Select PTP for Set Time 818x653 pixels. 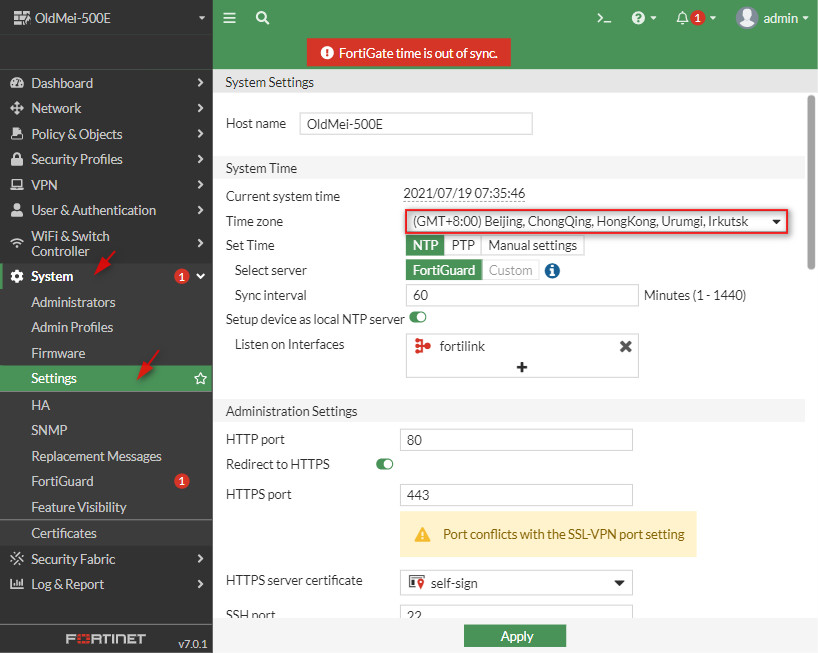pyautogui.click(x=463, y=245)
